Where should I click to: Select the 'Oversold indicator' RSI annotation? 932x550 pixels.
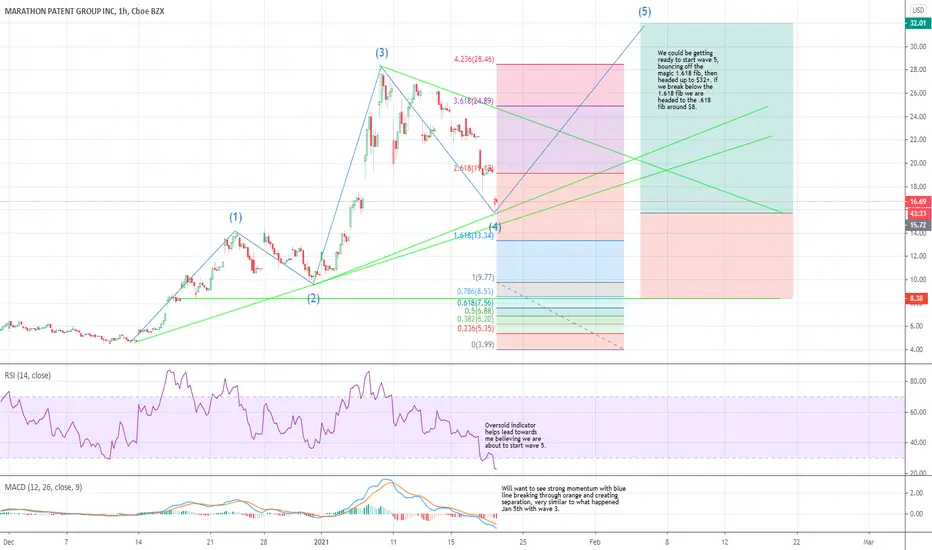coord(515,435)
